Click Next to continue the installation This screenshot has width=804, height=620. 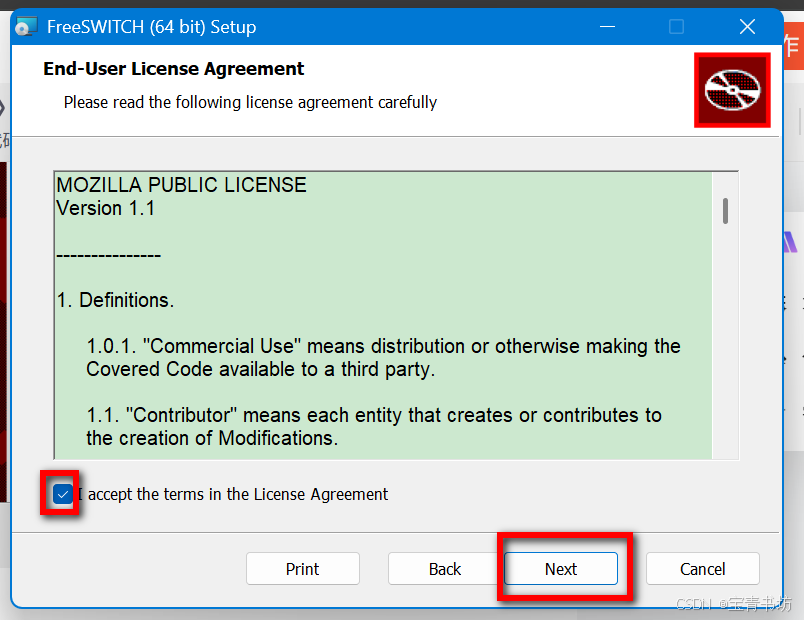click(x=561, y=569)
